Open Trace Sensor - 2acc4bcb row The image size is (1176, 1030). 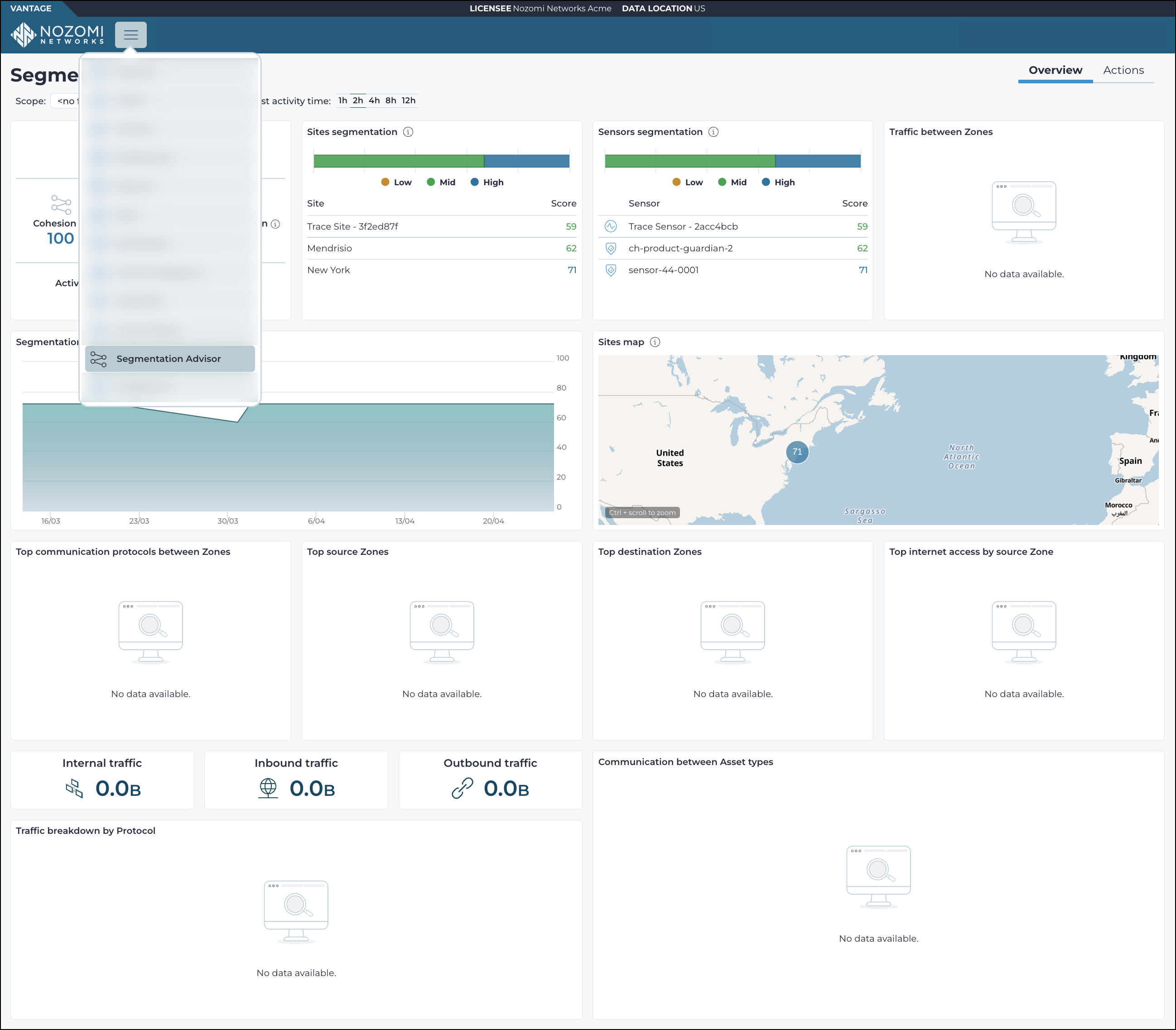tap(733, 226)
